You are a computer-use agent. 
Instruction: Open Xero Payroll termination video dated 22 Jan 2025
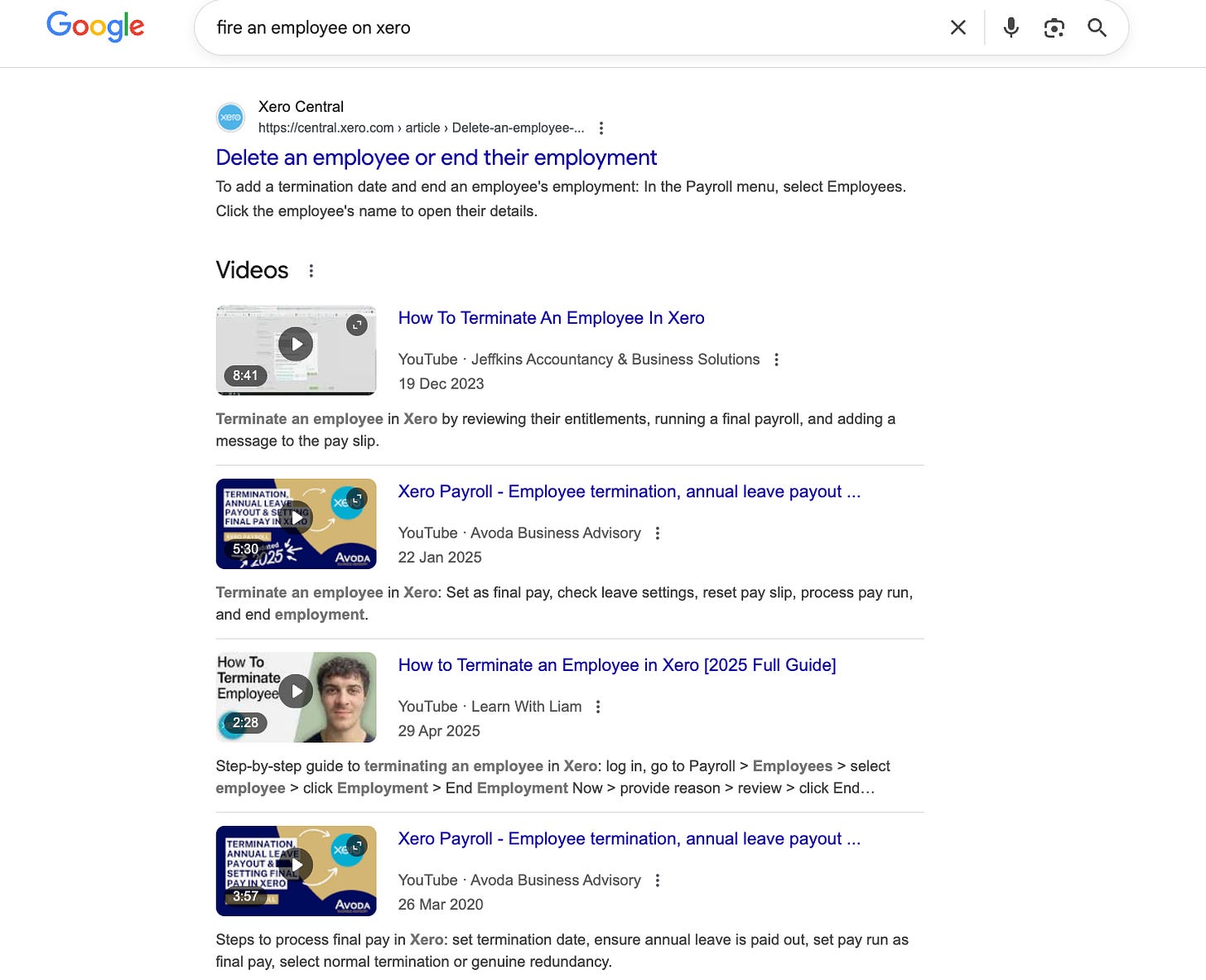[629, 491]
